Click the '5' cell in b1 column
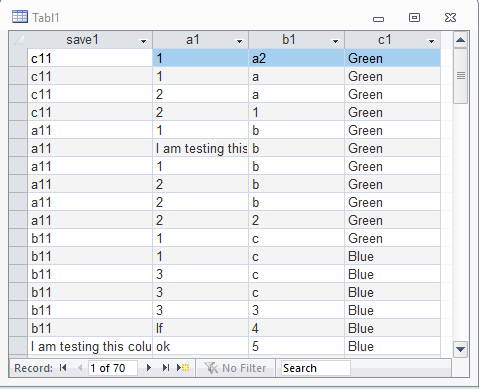Viewport: 479px width, 389px height. (x=296, y=346)
